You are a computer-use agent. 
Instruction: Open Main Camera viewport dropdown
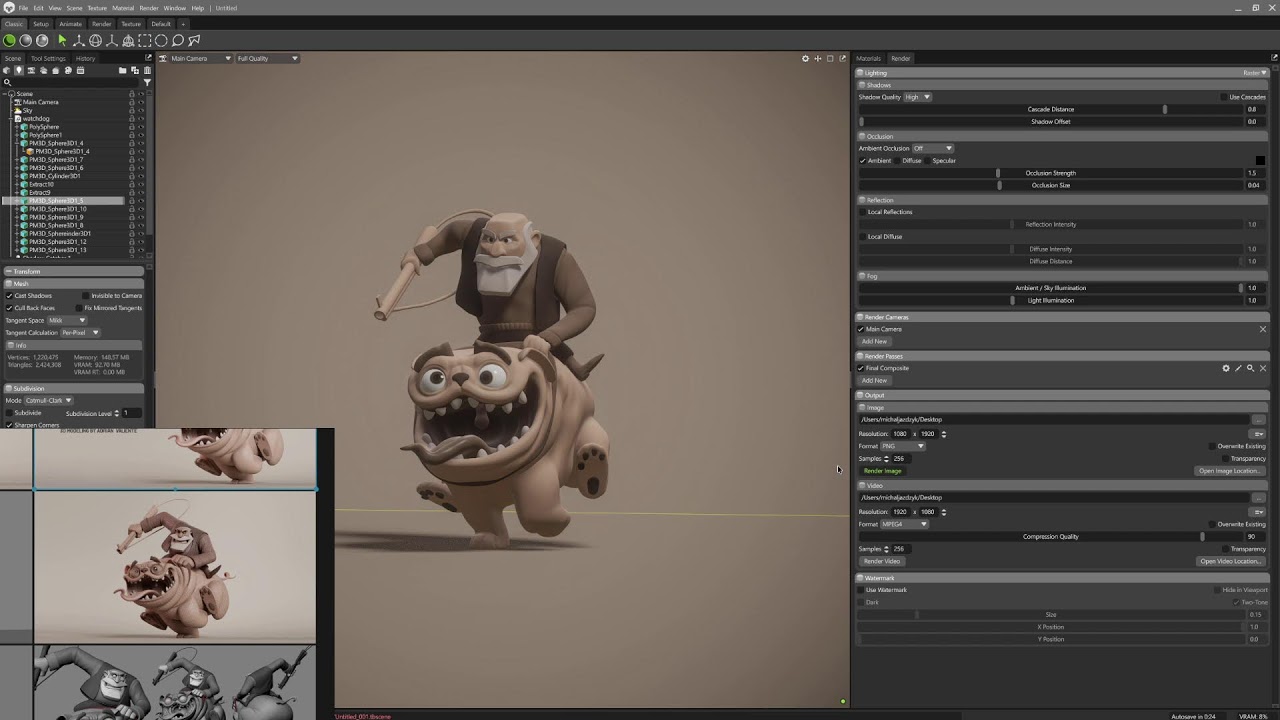click(x=199, y=58)
